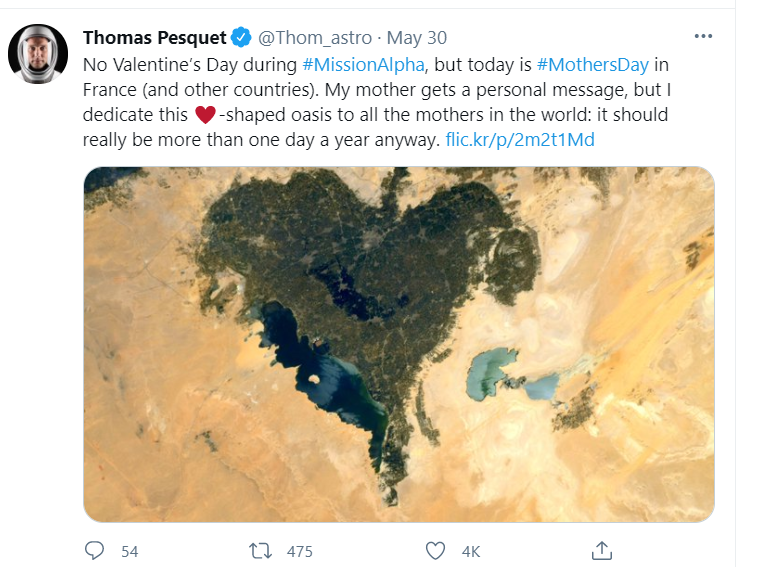768x567 pixels.
Task: Open the Thomas Pesquet display name
Action: pos(155,38)
